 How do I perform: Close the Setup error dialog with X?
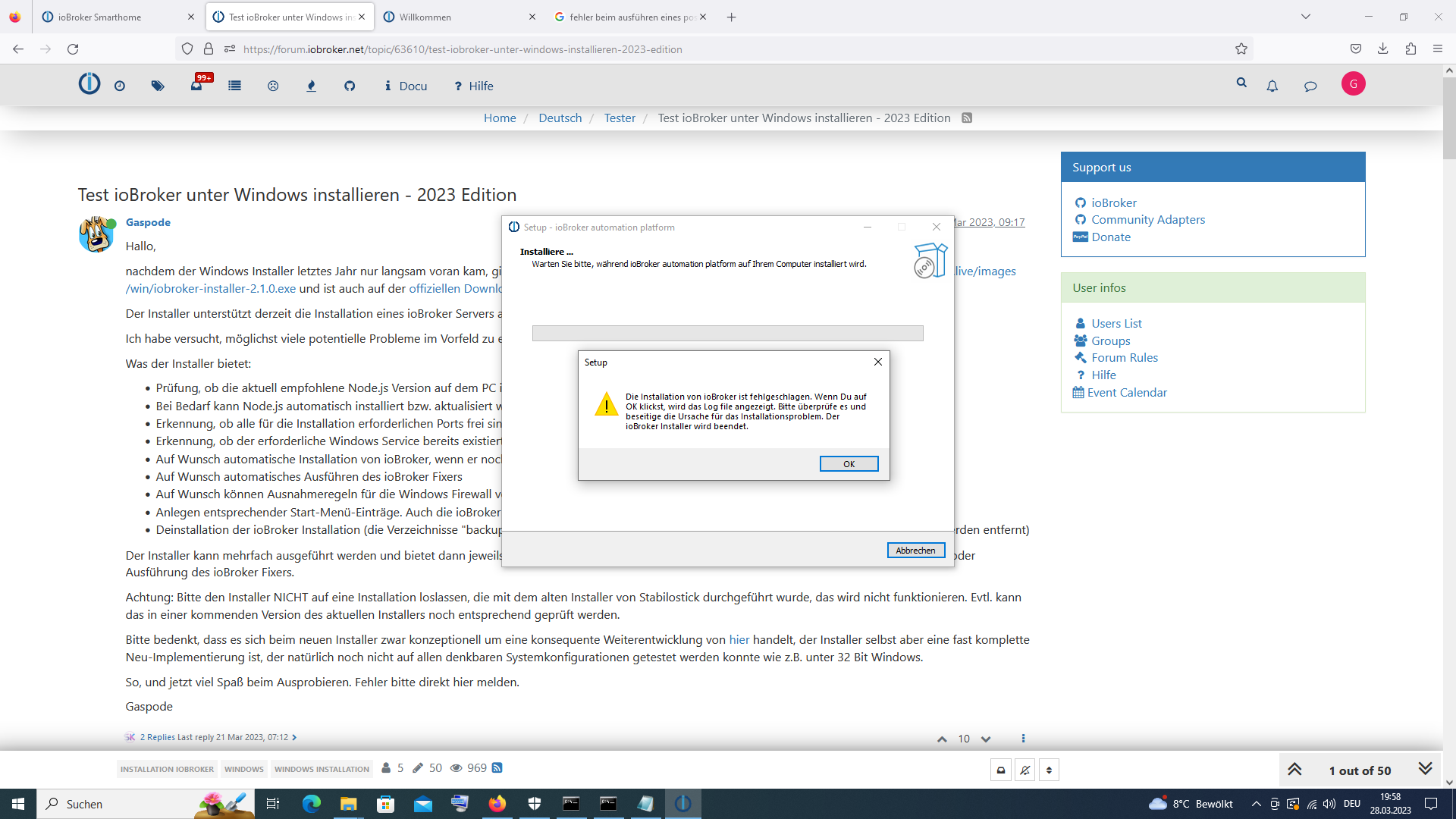point(878,362)
